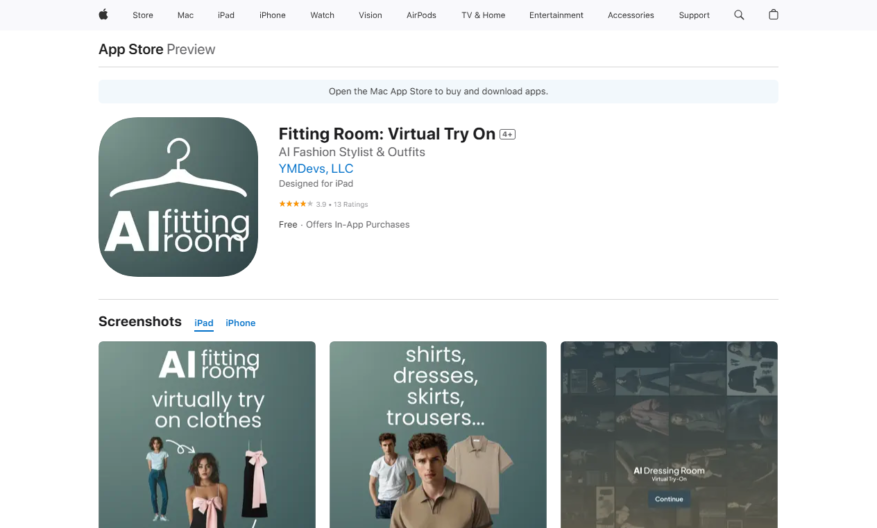Viewport: 877px width, 528px height.
Task: Click the Apple logo icon
Action: [x=103, y=15]
